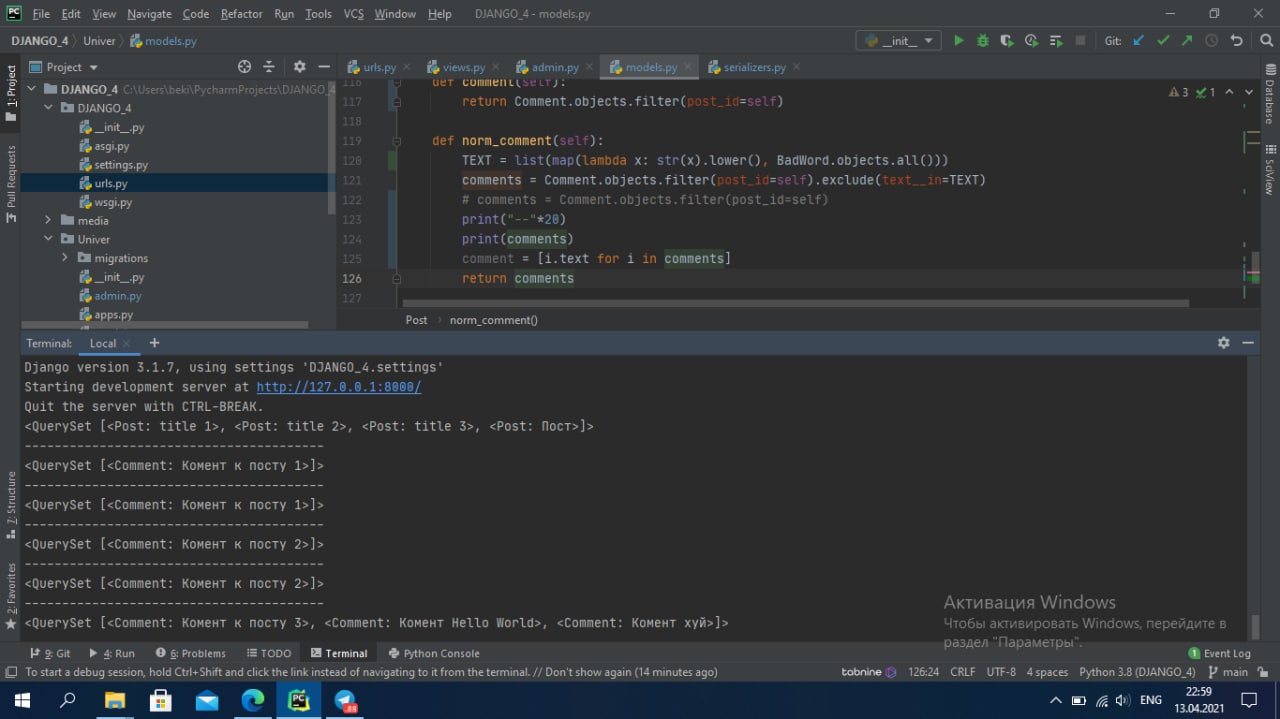
Task: Push commits with green Git arrow
Action: (x=1187, y=41)
